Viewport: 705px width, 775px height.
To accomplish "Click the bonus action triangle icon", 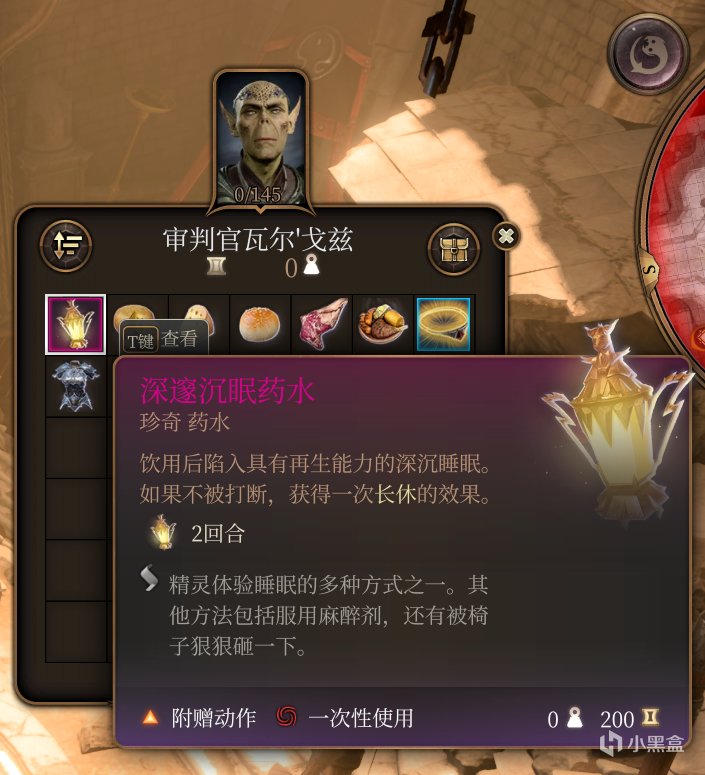I will (150, 718).
